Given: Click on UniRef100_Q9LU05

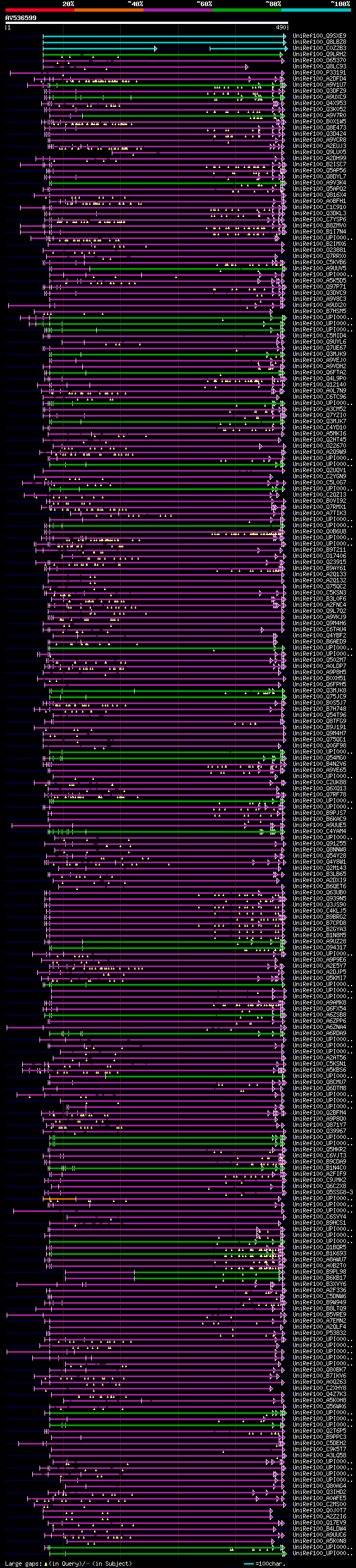Looking at the screenshot, I should (x=319, y=152).
